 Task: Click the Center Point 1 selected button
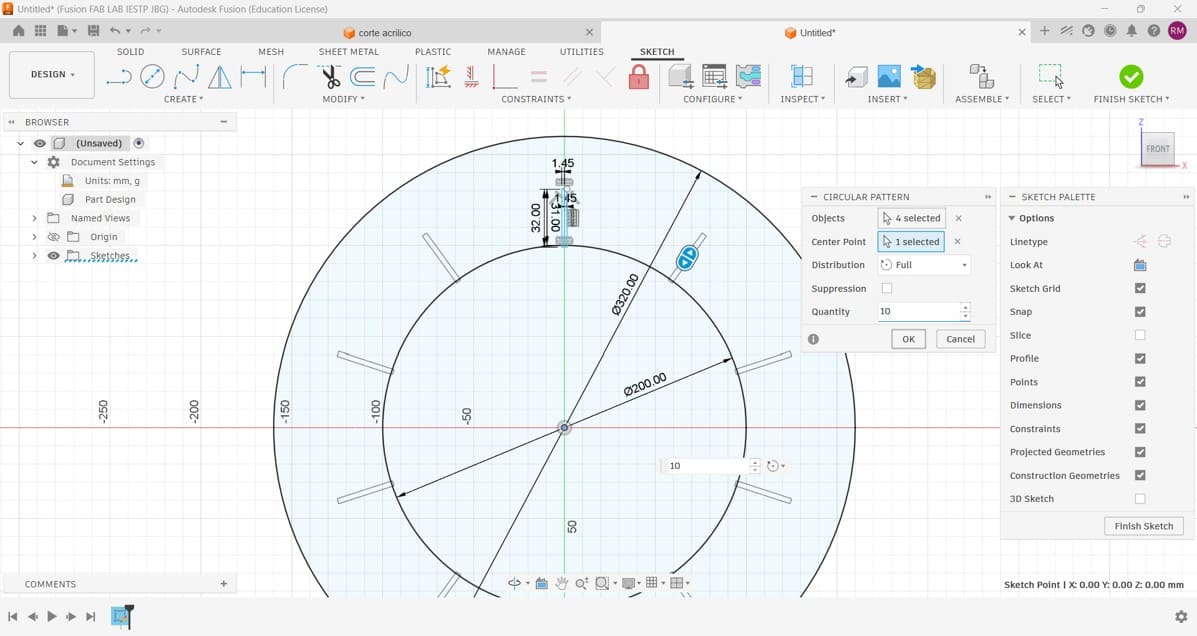click(911, 241)
